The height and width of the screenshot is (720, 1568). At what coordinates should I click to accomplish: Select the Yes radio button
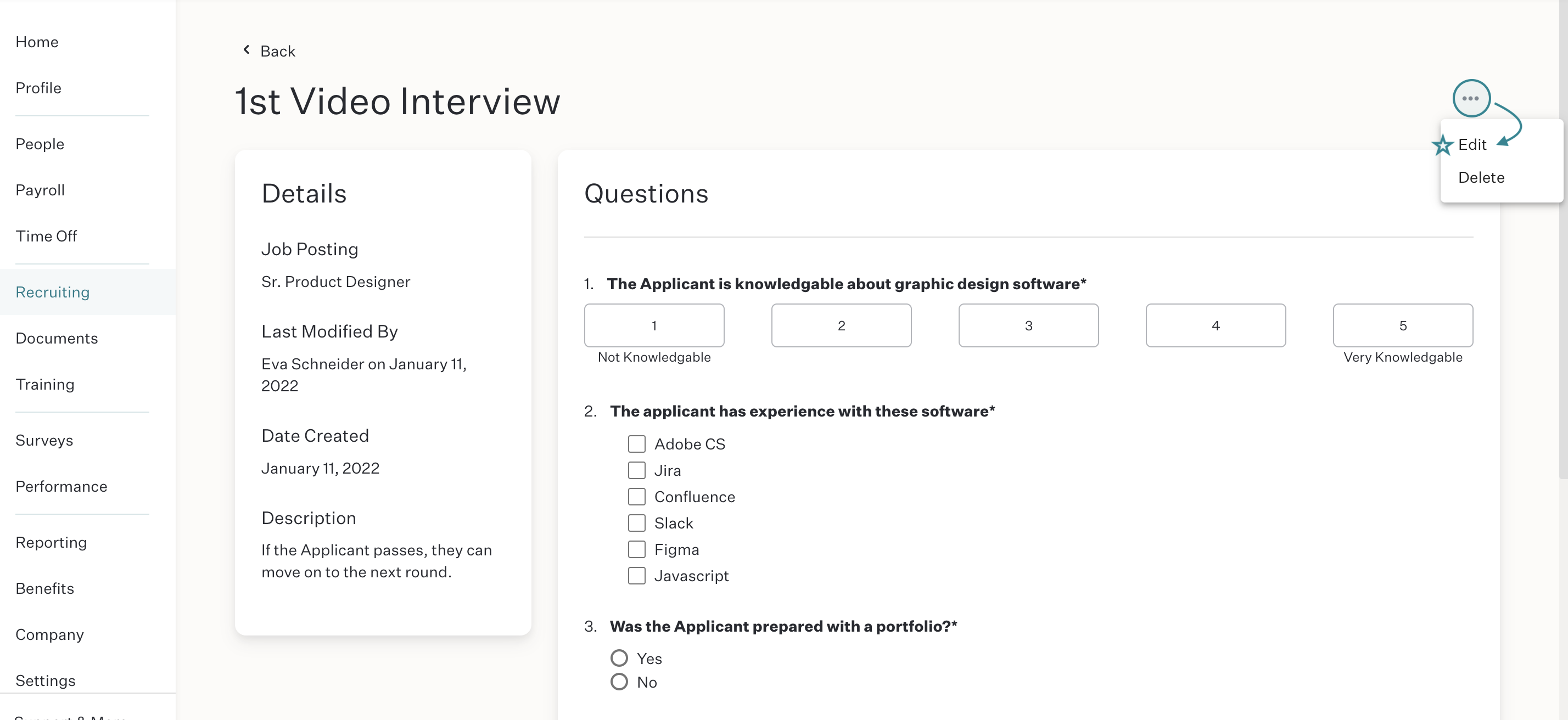click(x=618, y=658)
